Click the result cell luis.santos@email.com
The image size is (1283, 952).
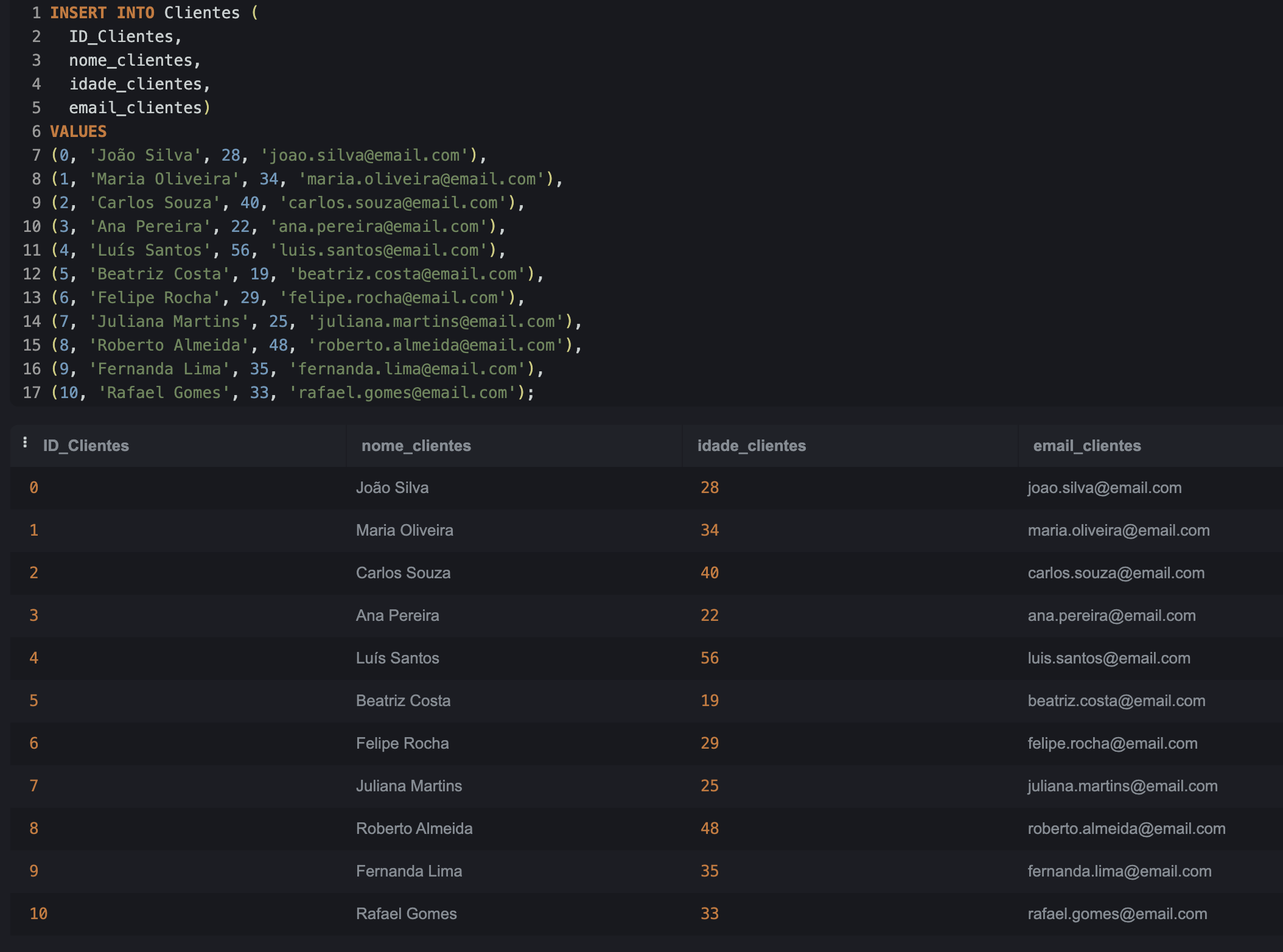coord(1109,658)
